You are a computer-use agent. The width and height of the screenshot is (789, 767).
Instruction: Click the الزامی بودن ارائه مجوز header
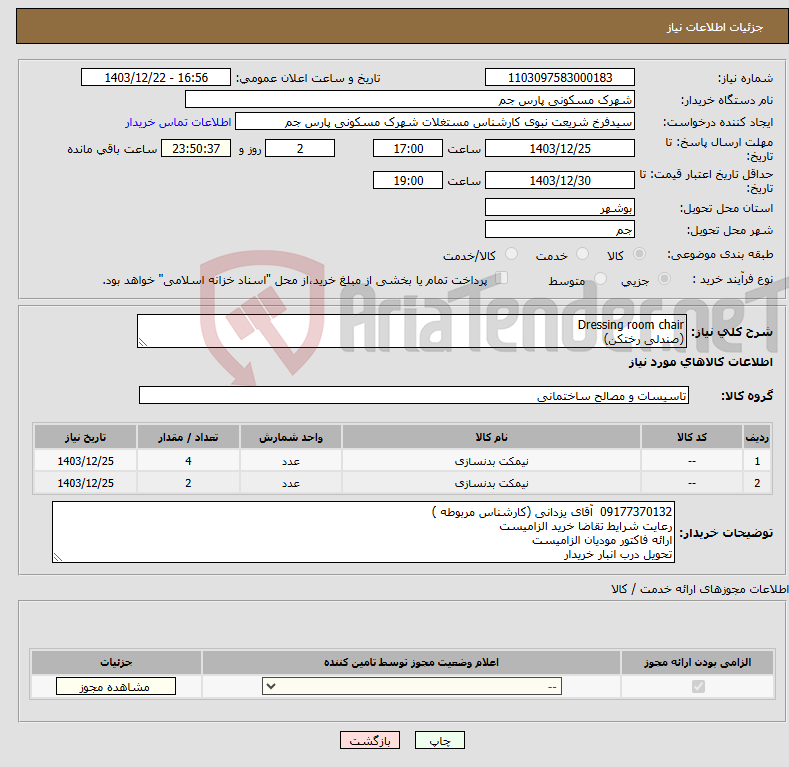[x=697, y=662]
